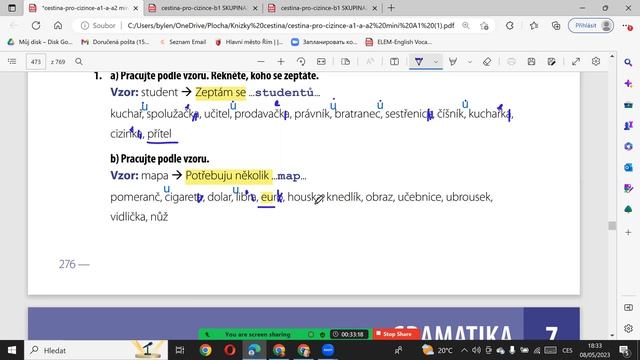Add a sidebar app with plus
This screenshot has width=640, height=360.
click(628, 232)
